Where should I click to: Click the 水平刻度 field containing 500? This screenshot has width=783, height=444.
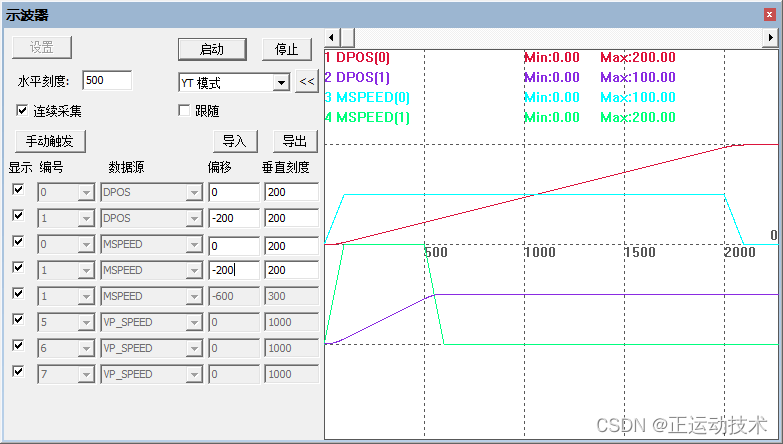click(107, 80)
